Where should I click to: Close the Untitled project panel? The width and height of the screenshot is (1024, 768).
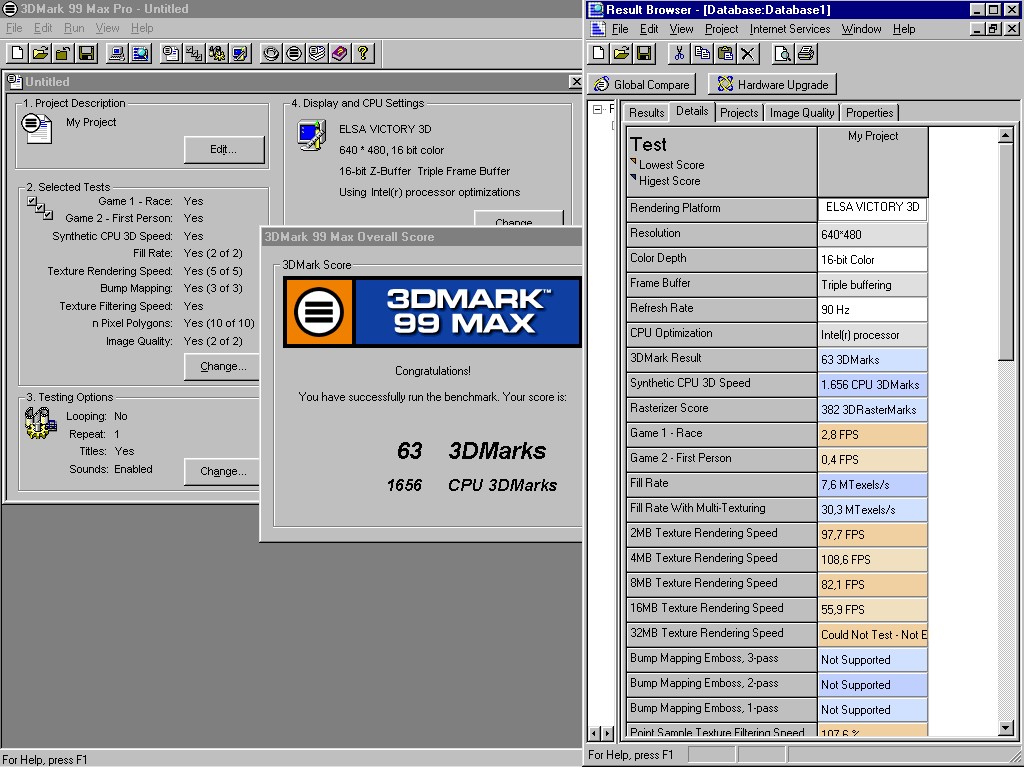click(x=575, y=82)
